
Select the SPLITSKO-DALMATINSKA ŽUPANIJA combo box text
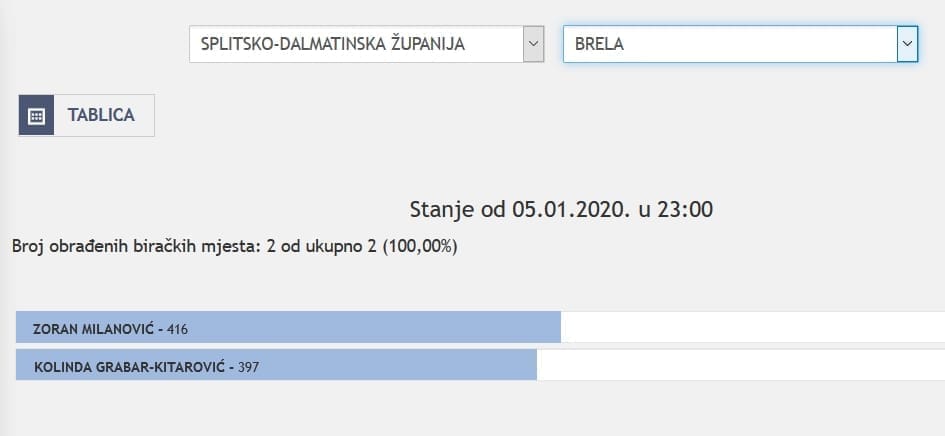(x=332, y=44)
